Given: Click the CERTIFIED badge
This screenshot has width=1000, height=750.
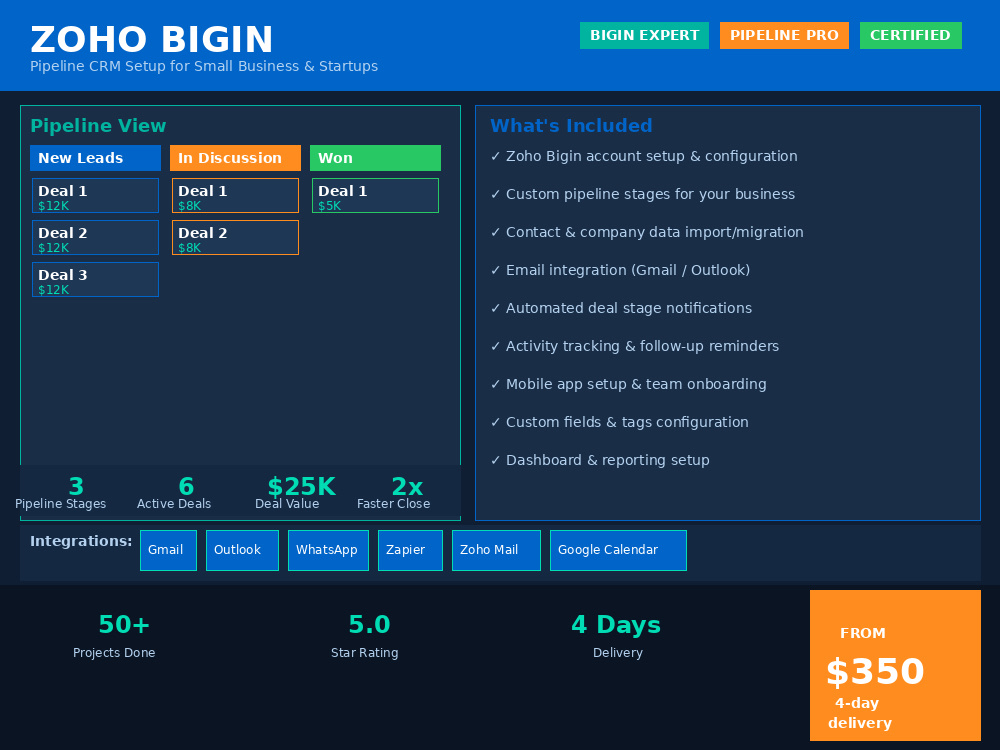Looking at the screenshot, I should coord(911,35).
